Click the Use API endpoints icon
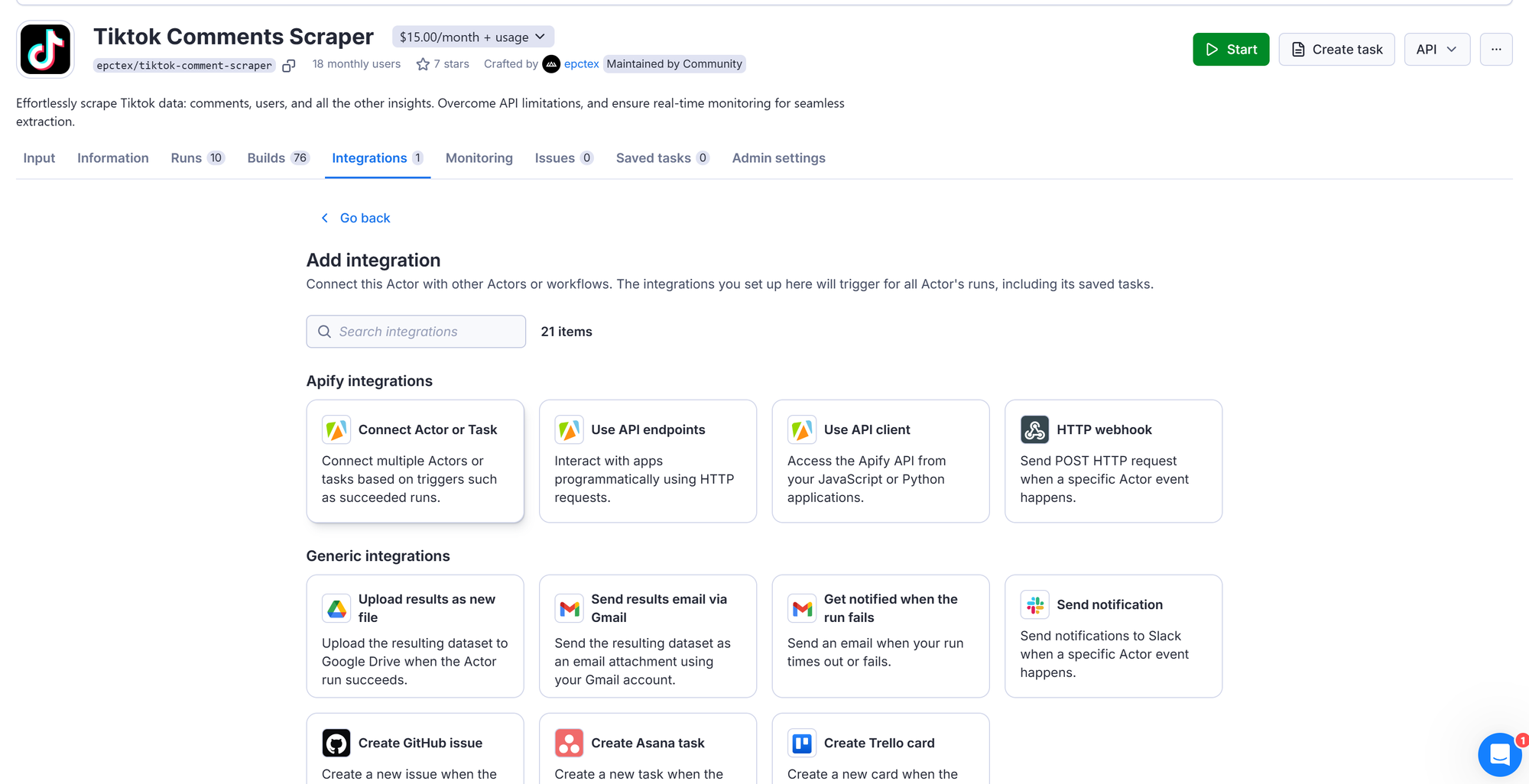 point(569,429)
